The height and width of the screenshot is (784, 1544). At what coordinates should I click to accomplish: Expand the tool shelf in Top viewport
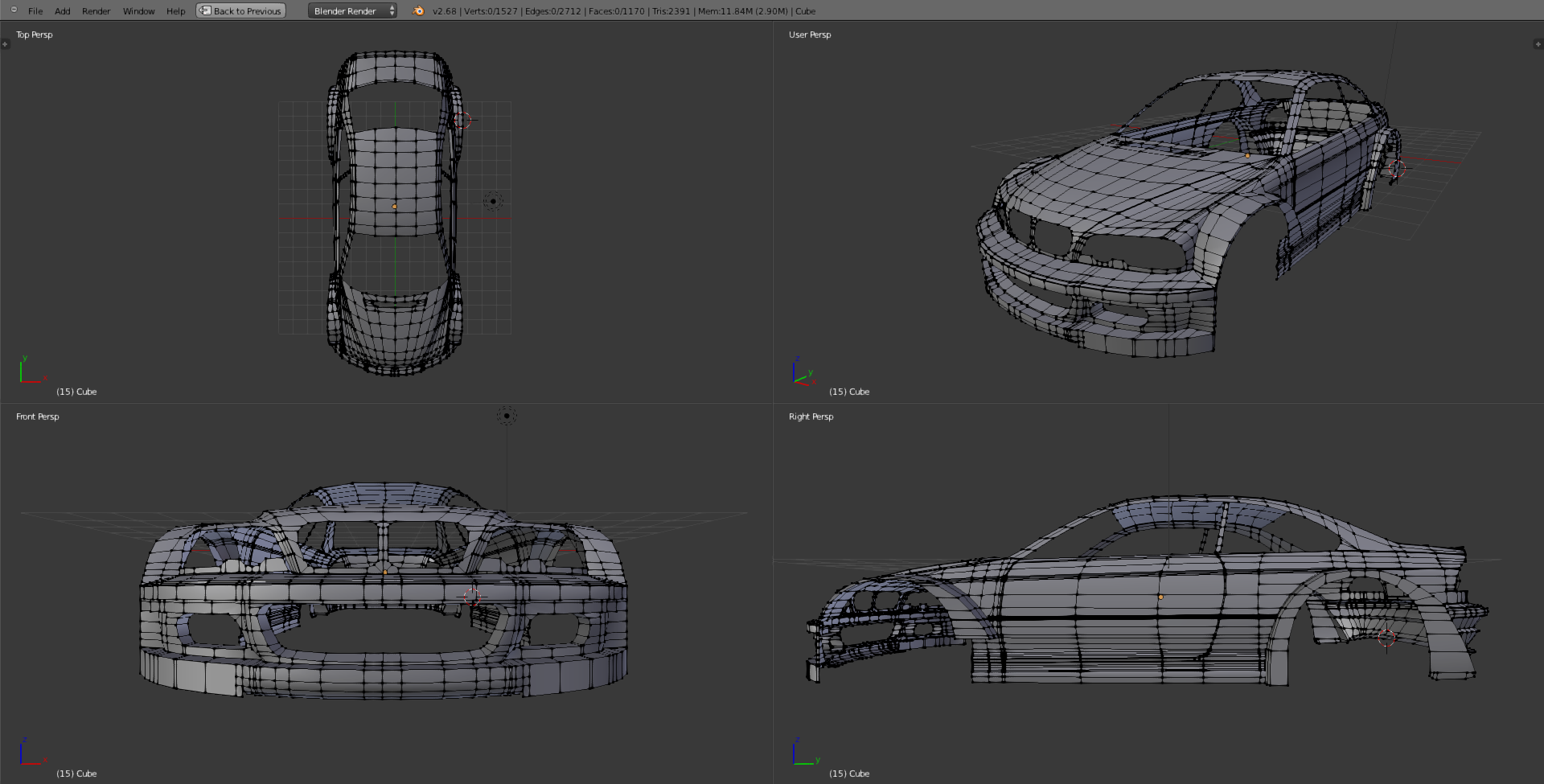[5, 44]
